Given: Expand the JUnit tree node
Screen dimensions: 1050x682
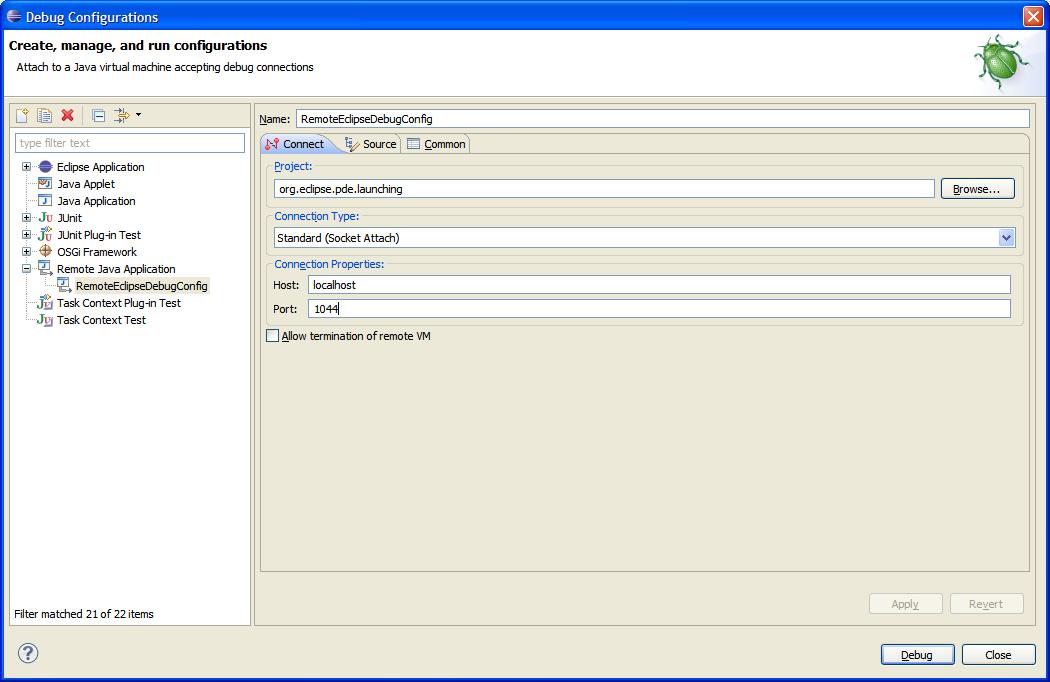Looking at the screenshot, I should pos(26,218).
